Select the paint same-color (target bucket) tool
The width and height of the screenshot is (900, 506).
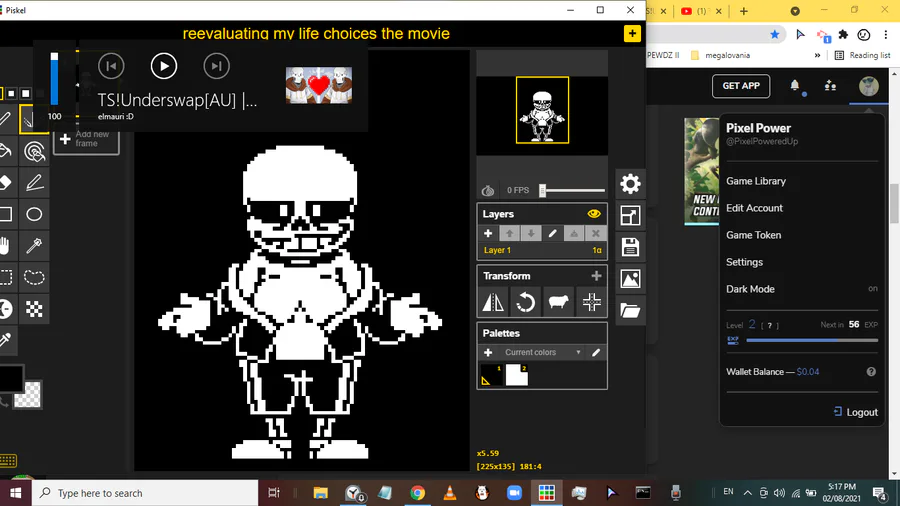(34, 151)
